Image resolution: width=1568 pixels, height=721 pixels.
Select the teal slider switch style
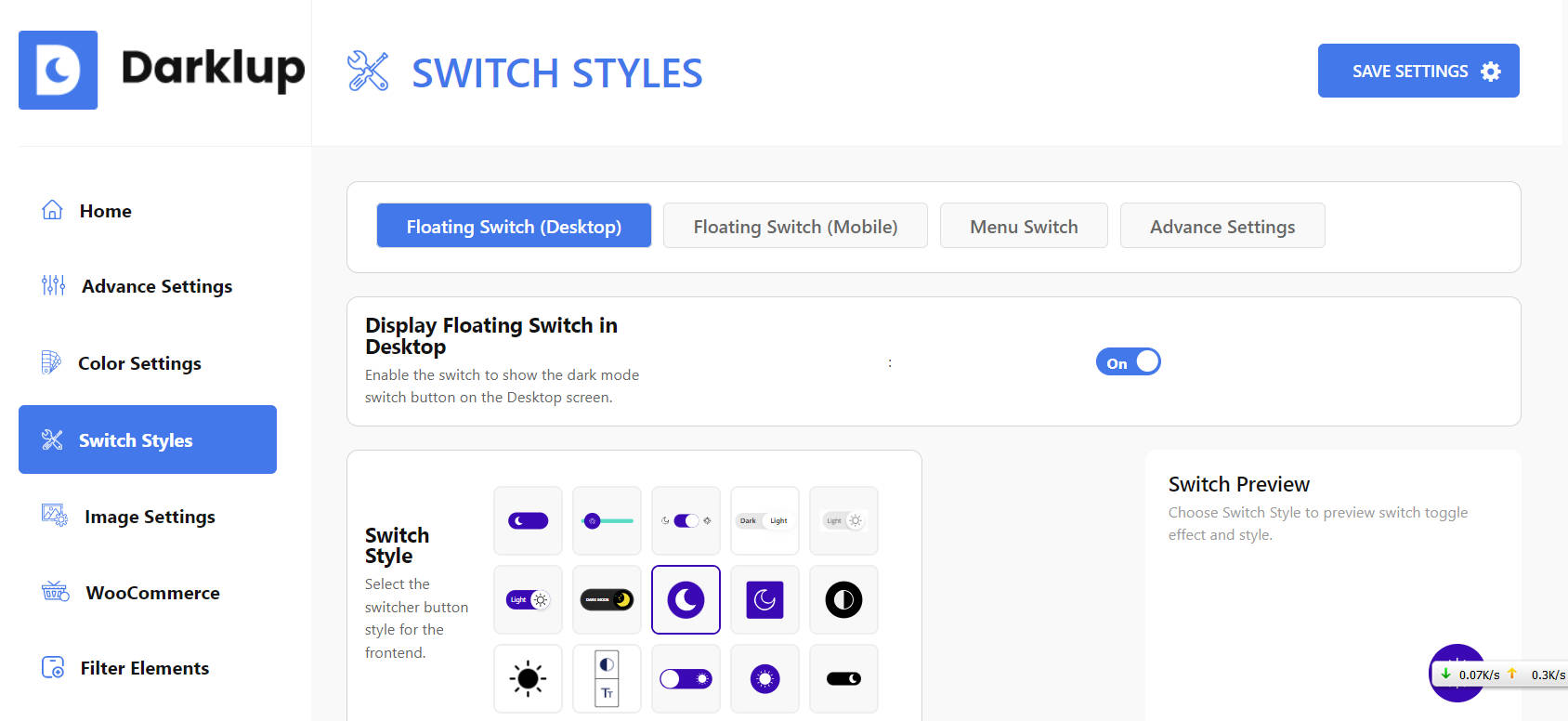tap(607, 521)
